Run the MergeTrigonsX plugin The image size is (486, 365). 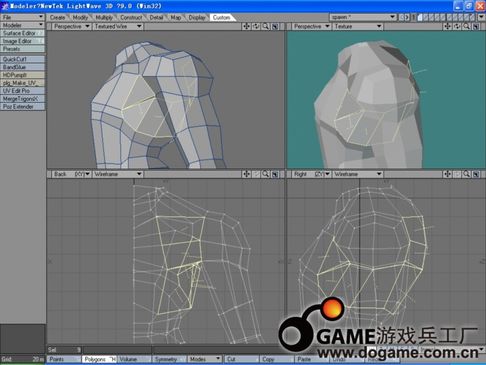(22, 99)
